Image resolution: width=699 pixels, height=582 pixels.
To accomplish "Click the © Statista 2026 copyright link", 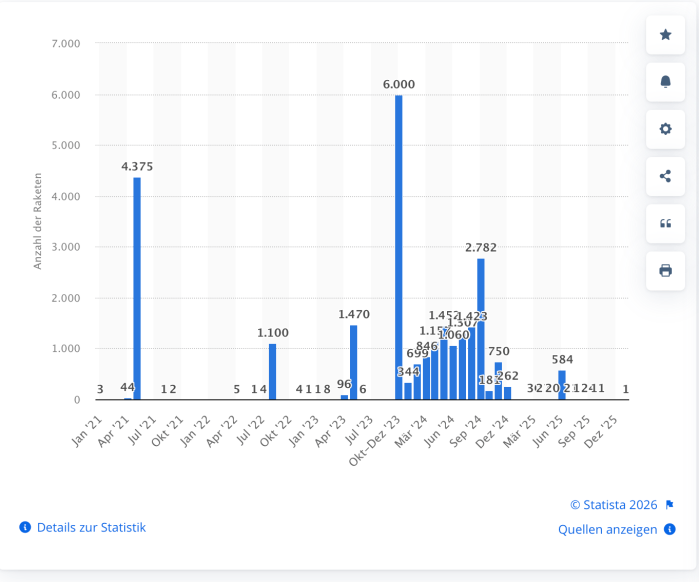I will (614, 505).
